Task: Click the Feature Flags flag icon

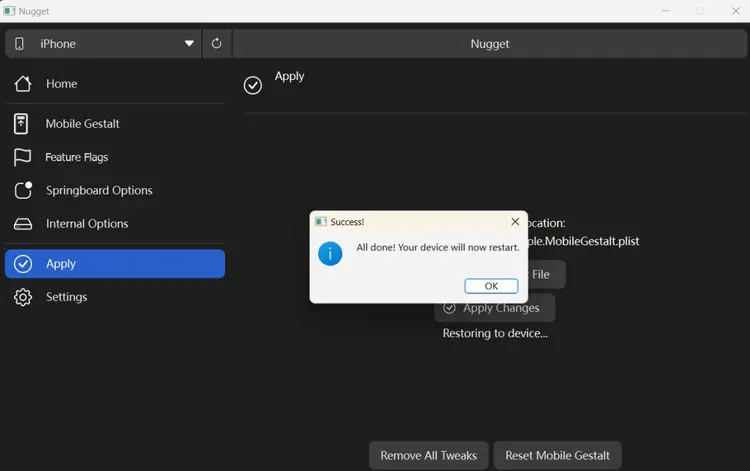Action: point(22,157)
